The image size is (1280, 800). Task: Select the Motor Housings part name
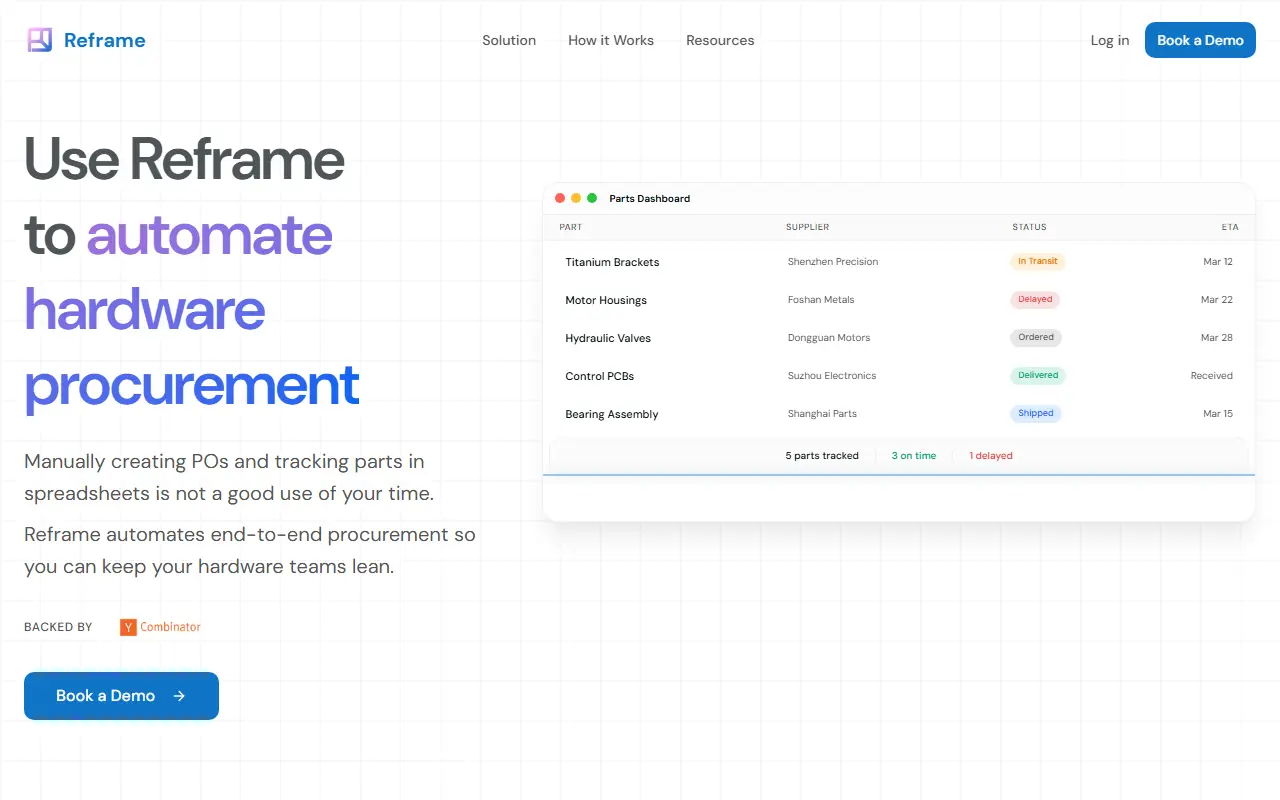[606, 300]
